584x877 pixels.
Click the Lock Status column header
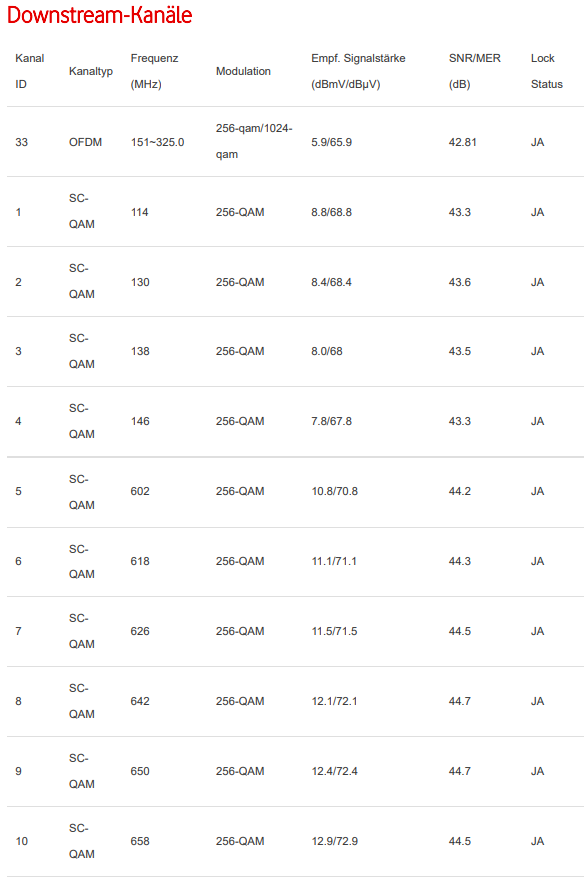[547, 71]
